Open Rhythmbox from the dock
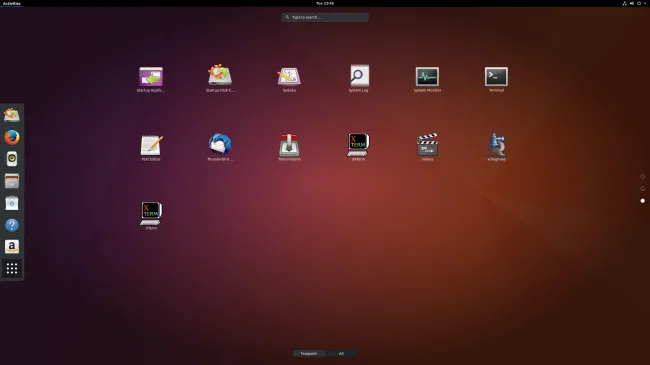The height and width of the screenshot is (365, 650). (x=12, y=159)
